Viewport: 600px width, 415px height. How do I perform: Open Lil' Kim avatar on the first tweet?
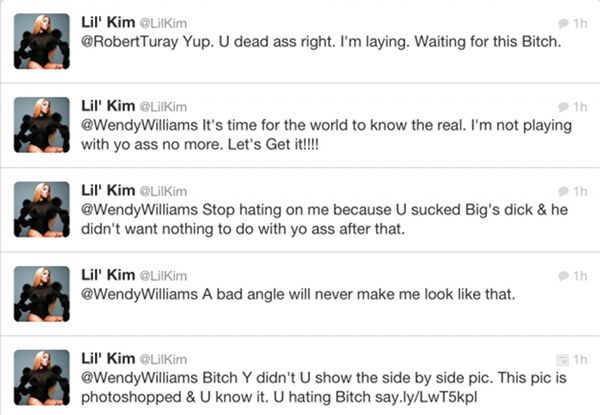tap(42, 41)
